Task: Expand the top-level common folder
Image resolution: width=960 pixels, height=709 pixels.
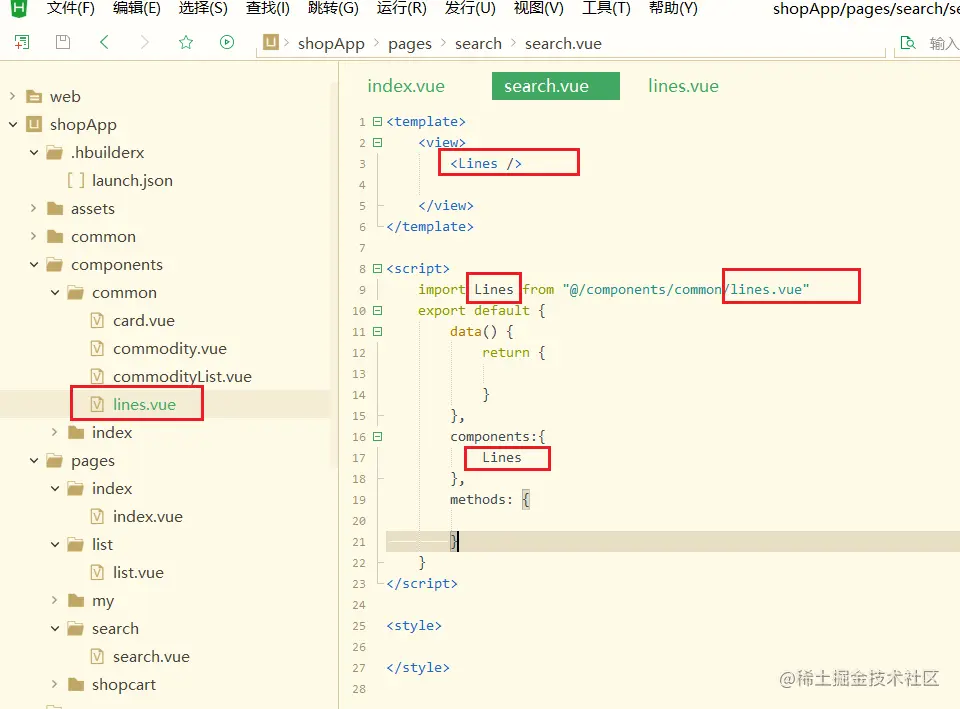Action: pyautogui.click(x=34, y=236)
